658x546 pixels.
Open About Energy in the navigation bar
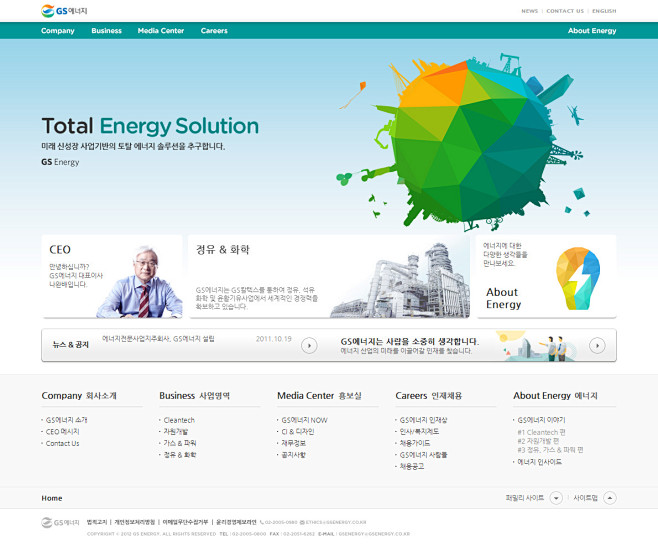[592, 31]
